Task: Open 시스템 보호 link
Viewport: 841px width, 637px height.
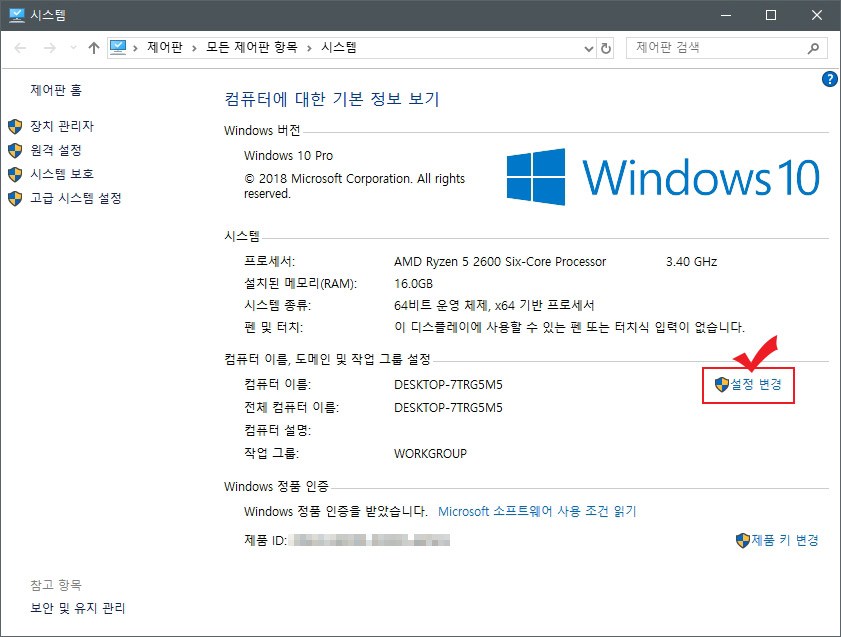Action: pos(62,174)
